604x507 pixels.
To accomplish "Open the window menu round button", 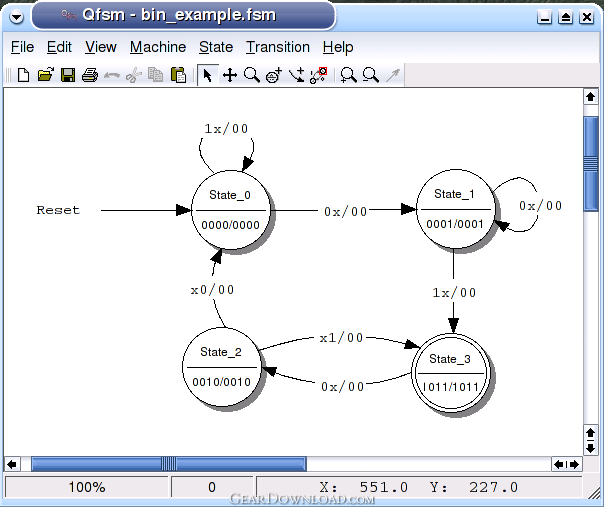I will point(17,17).
